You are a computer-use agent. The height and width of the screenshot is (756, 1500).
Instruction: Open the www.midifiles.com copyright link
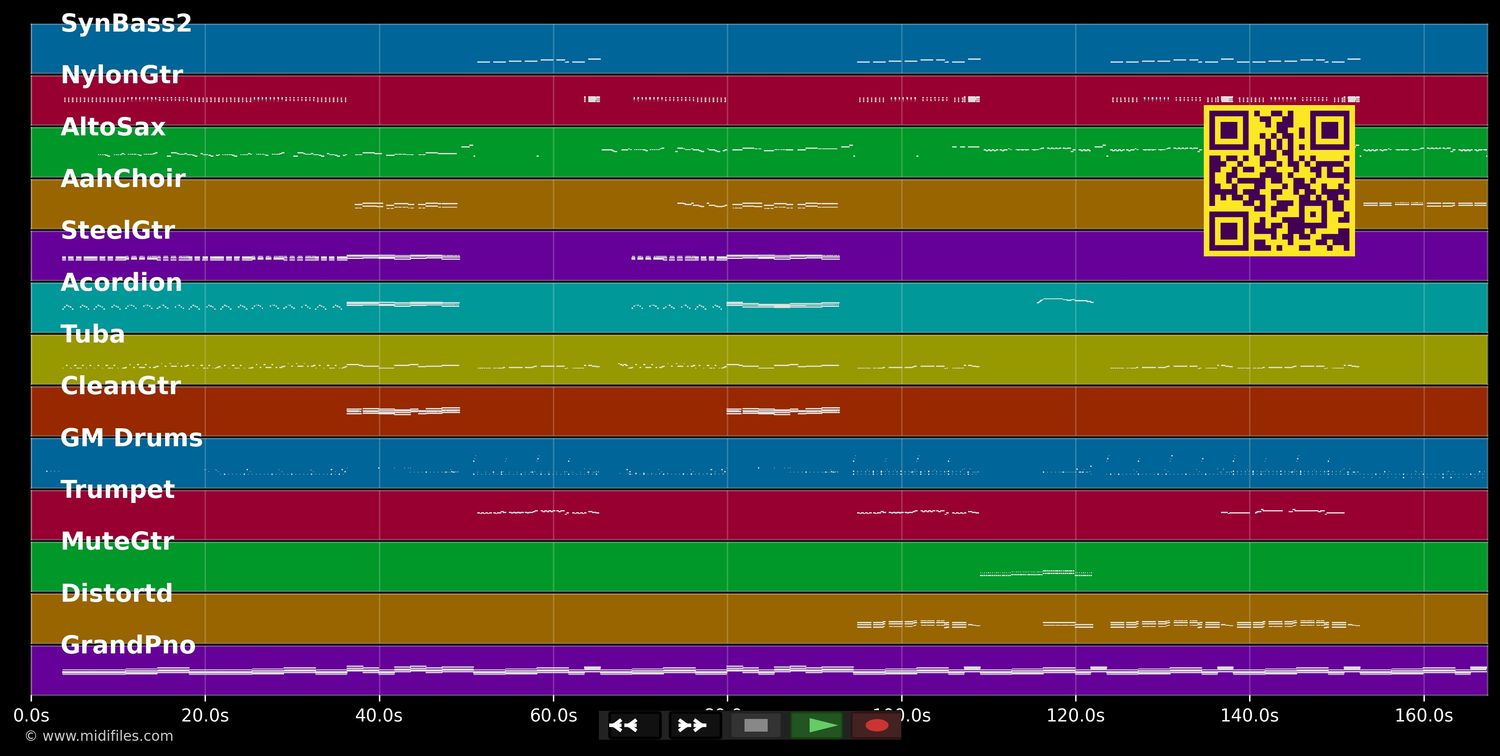[x=98, y=736]
